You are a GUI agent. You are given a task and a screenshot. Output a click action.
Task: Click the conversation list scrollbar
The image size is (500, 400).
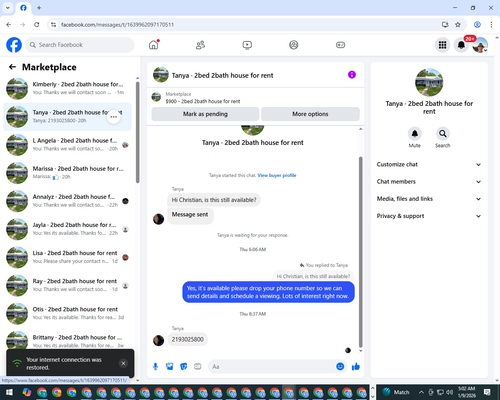(x=137, y=132)
